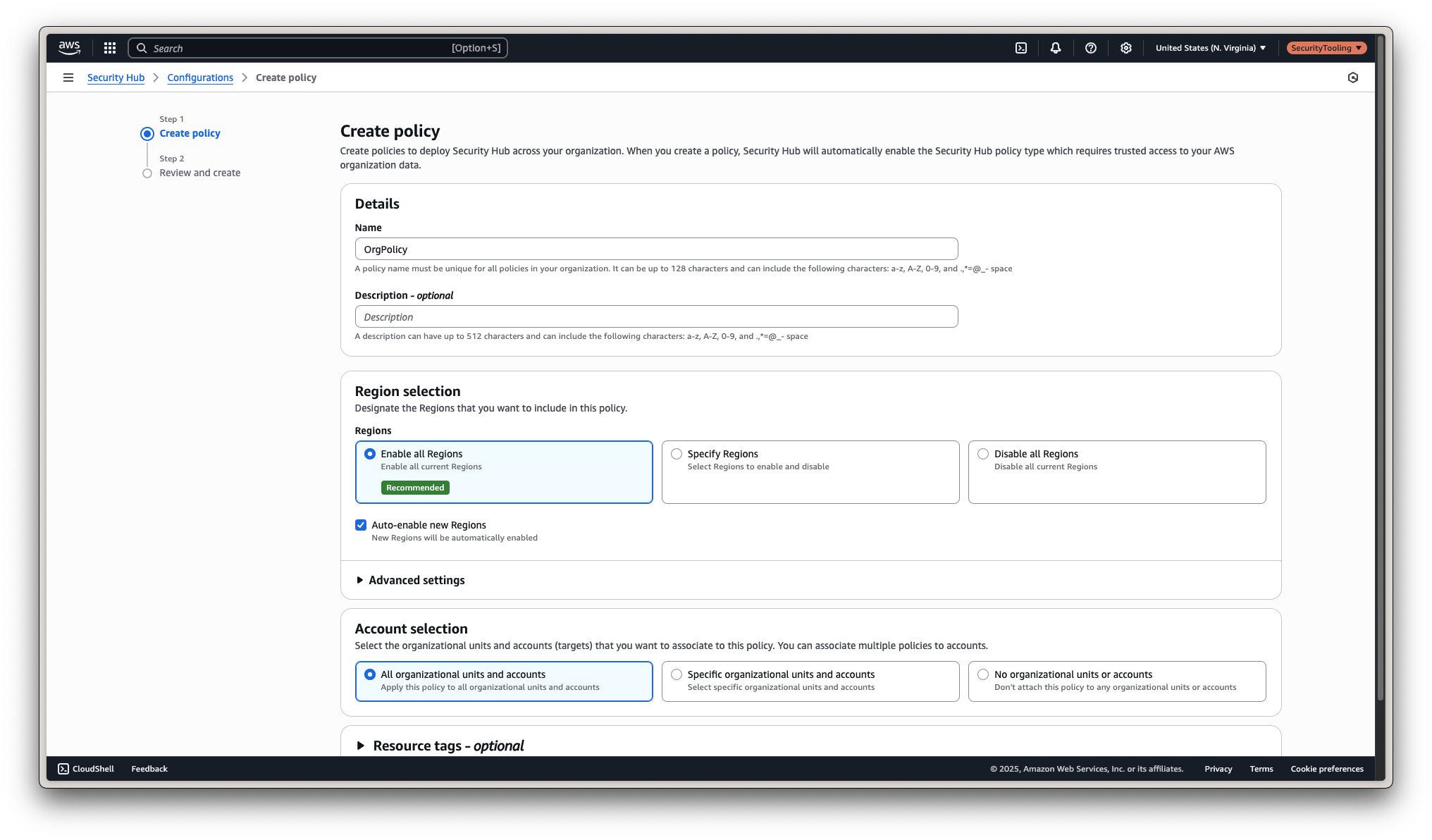Click the Description input field
The image size is (1432, 840).
[x=656, y=316]
